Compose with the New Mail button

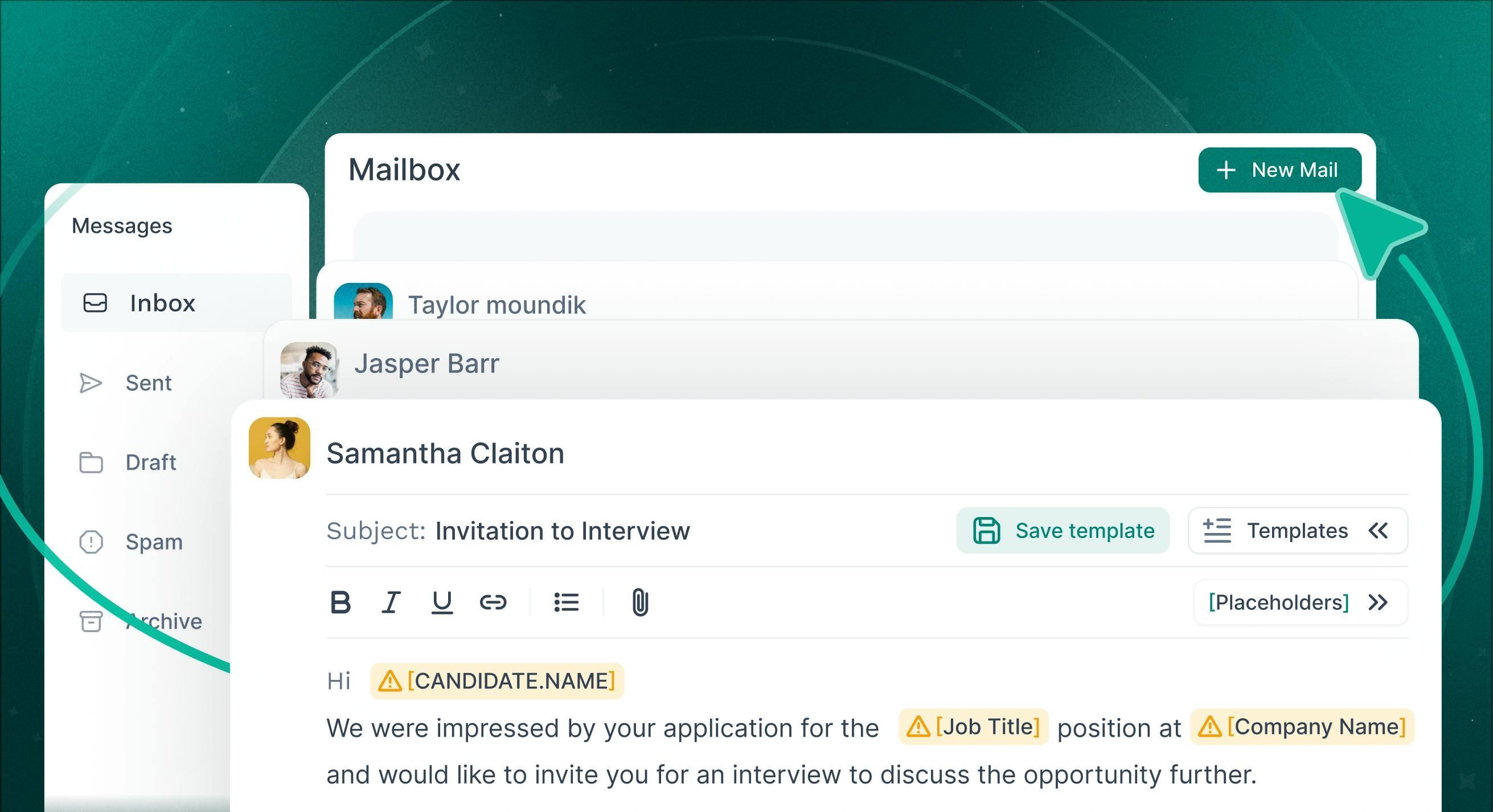coord(1279,170)
